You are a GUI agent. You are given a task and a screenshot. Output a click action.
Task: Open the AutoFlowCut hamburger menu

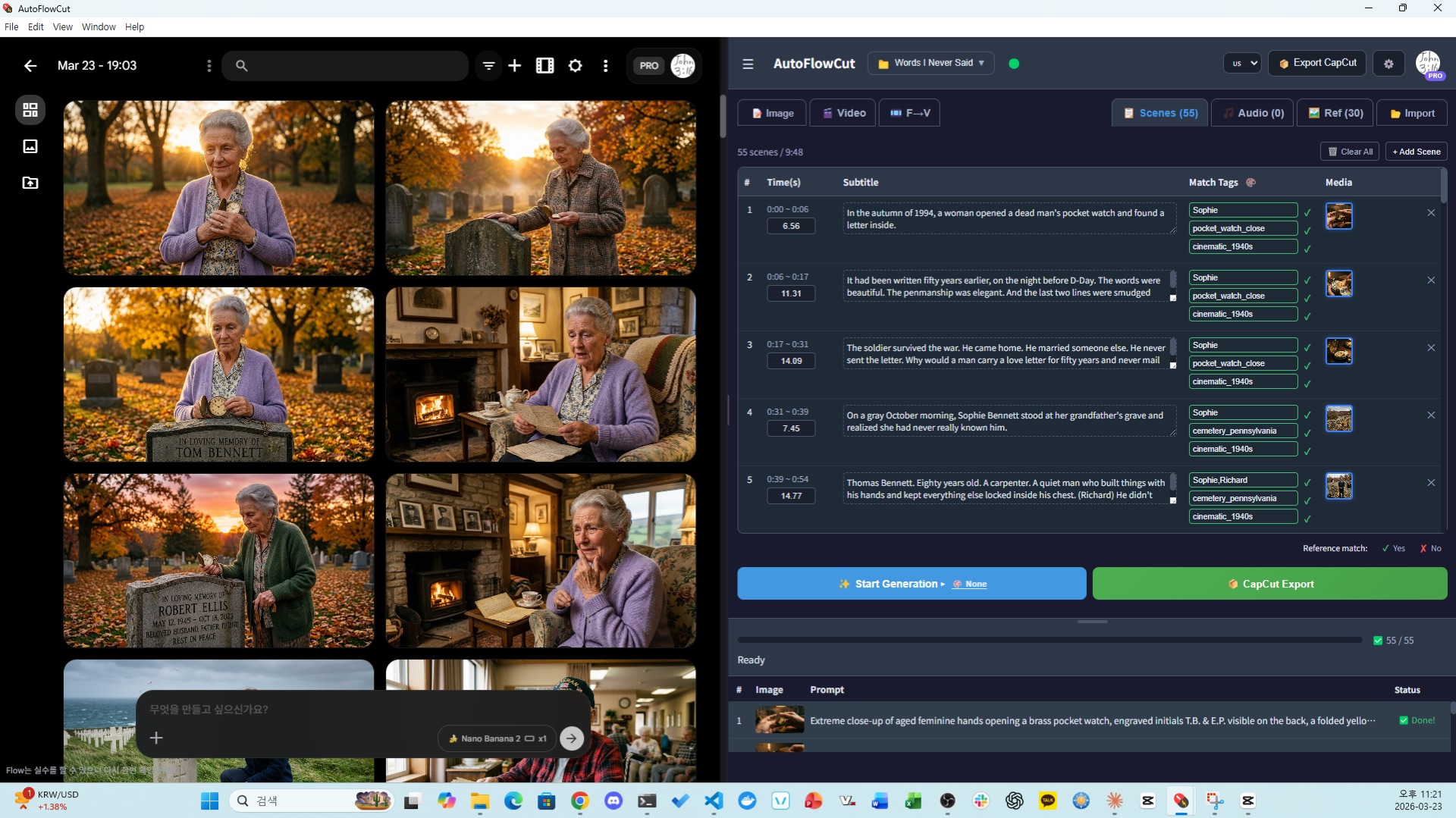pyautogui.click(x=748, y=64)
